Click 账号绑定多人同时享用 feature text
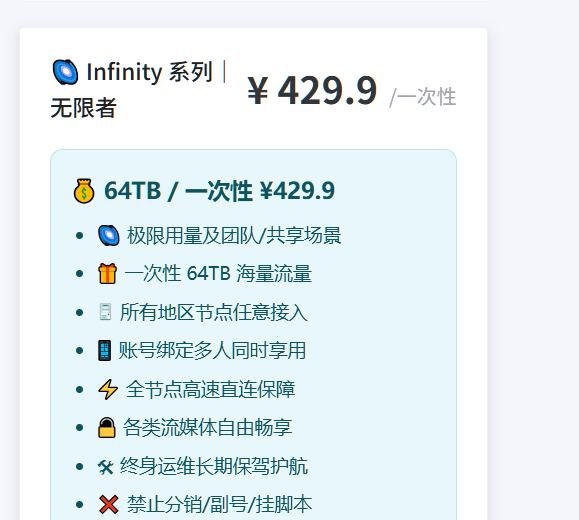This screenshot has height=520, width=579. [212, 350]
